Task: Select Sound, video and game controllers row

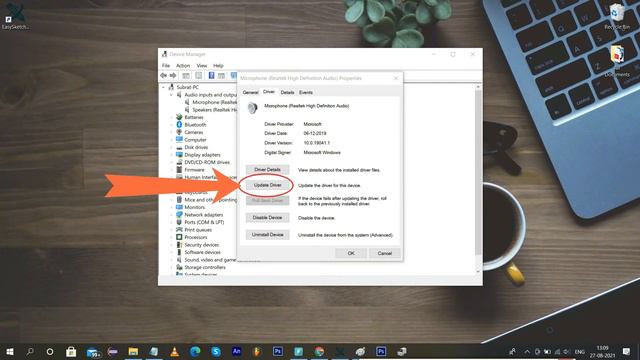Action: (x=210, y=260)
